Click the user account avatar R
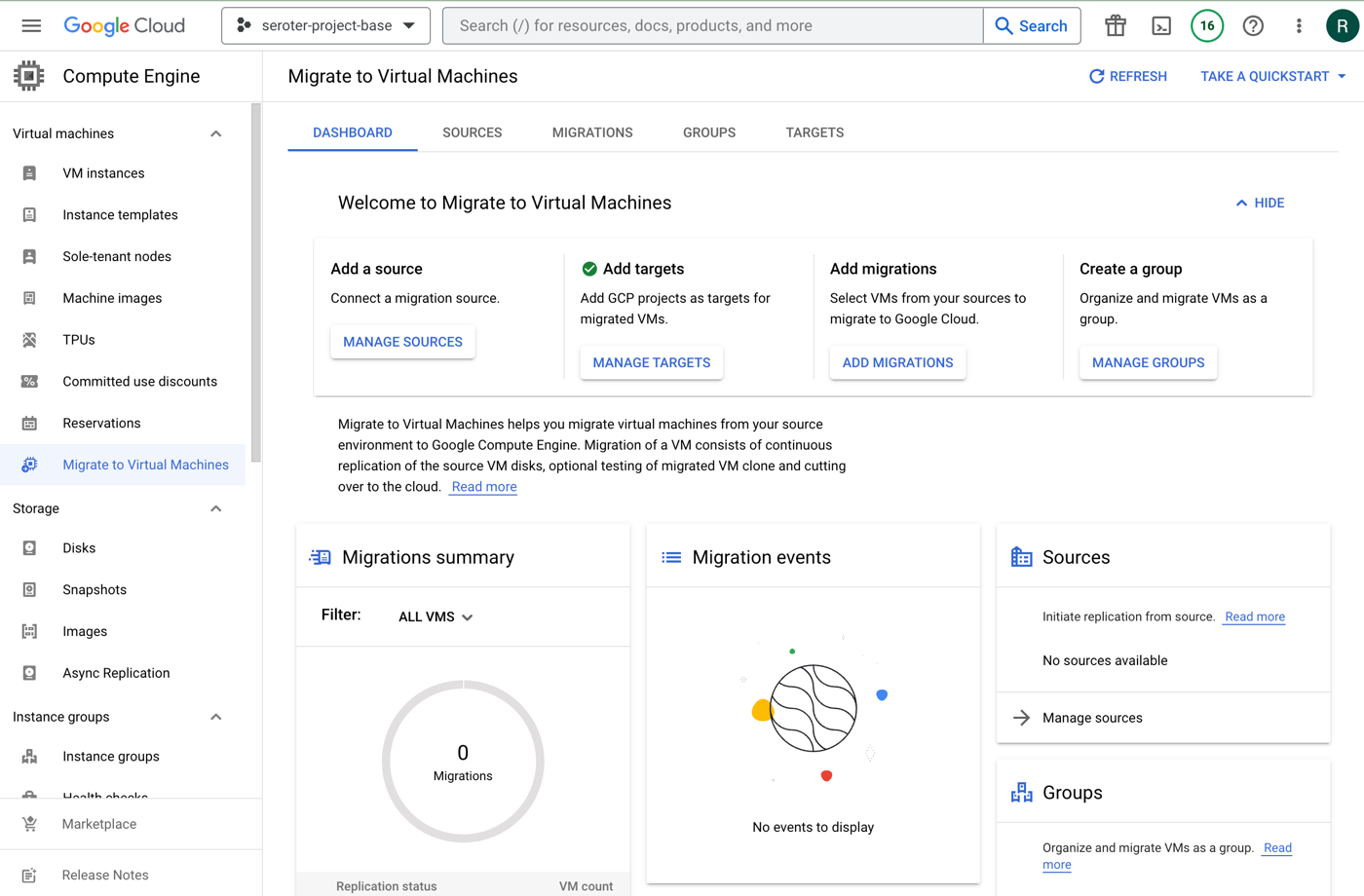This screenshot has width=1364, height=896. pos(1342,26)
